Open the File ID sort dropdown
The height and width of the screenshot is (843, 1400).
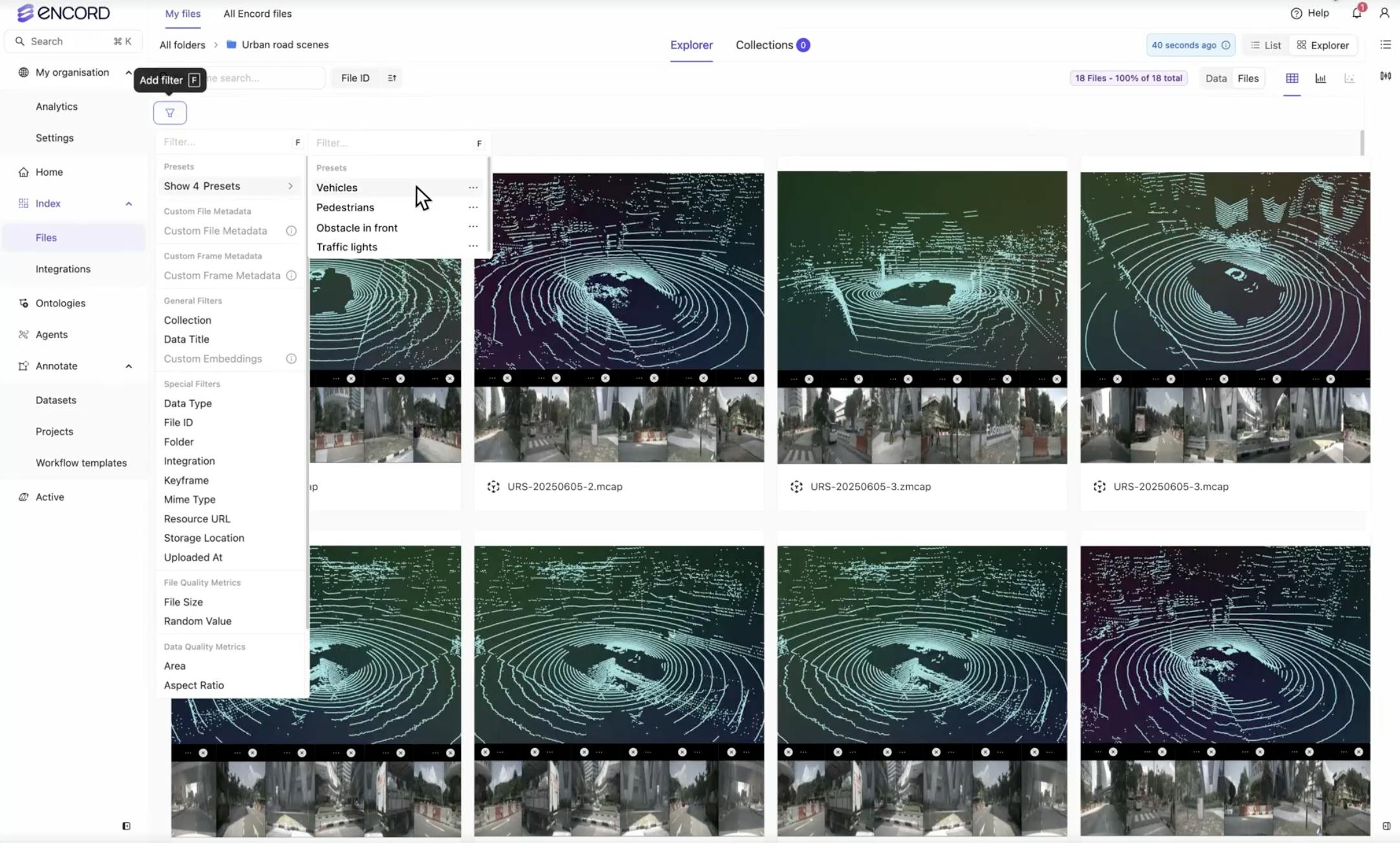[x=355, y=78]
